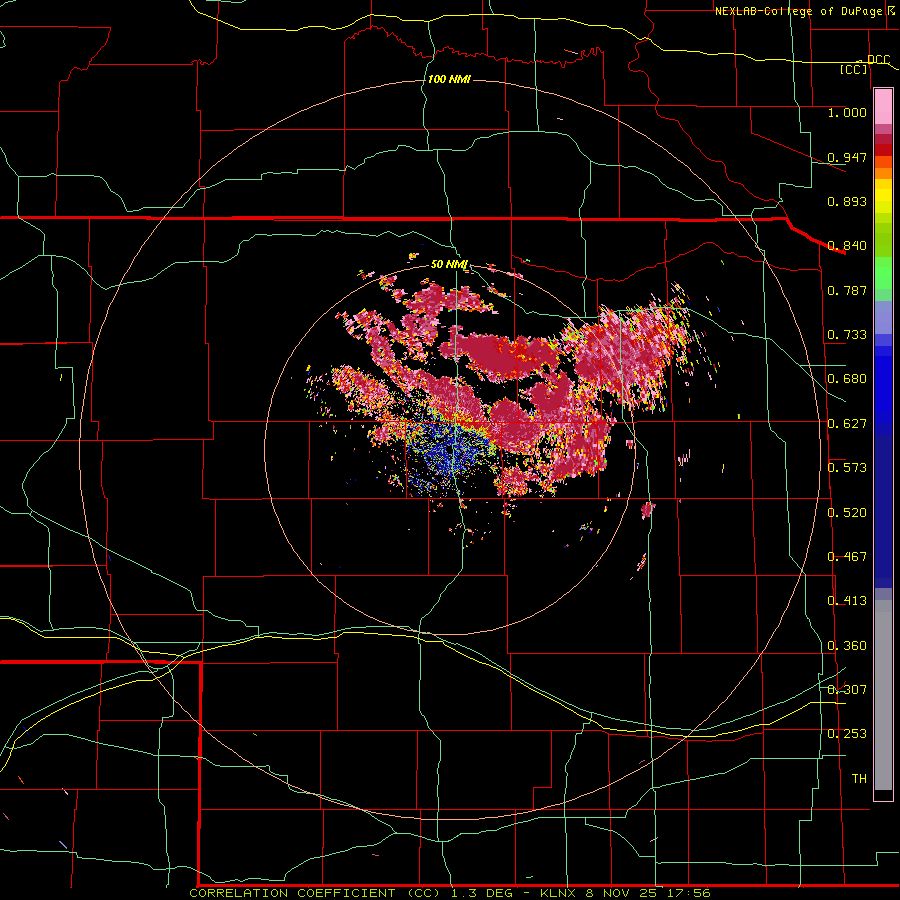900x900 pixels.
Task: Click the 0.840 scale value
Action: (847, 246)
